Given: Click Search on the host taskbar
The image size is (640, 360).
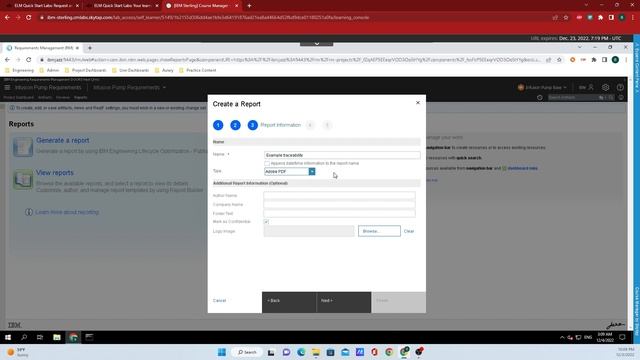Looking at the screenshot, I should tap(247, 352).
